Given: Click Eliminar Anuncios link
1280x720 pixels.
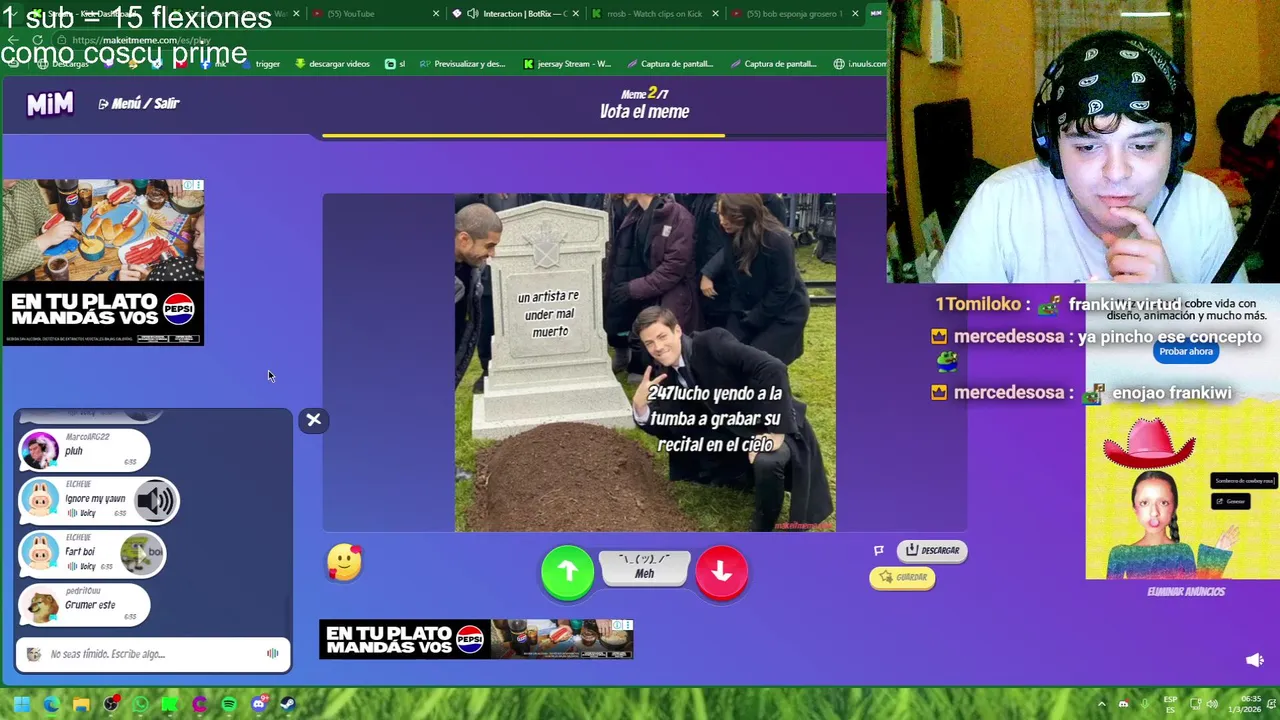Looking at the screenshot, I should click(x=1185, y=591).
